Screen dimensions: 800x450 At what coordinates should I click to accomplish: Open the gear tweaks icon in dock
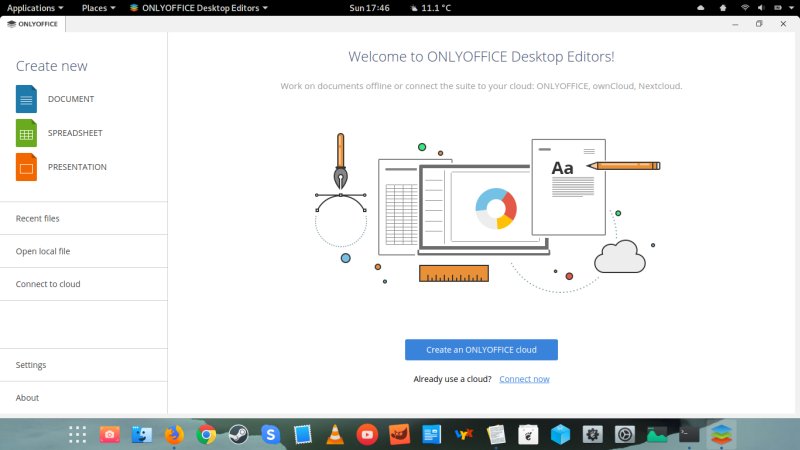[x=592, y=435]
